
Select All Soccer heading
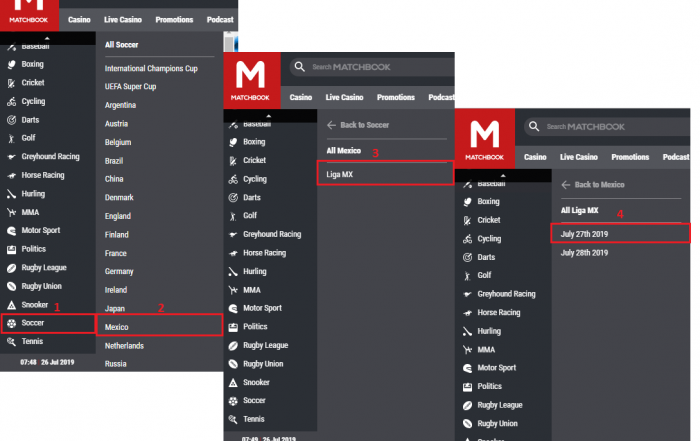click(x=121, y=45)
